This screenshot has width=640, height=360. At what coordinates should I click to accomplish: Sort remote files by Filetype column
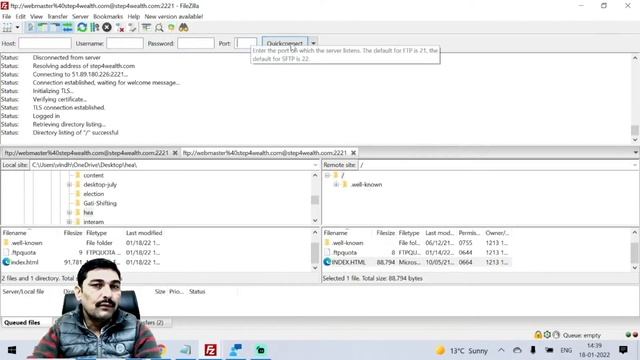[409, 233]
